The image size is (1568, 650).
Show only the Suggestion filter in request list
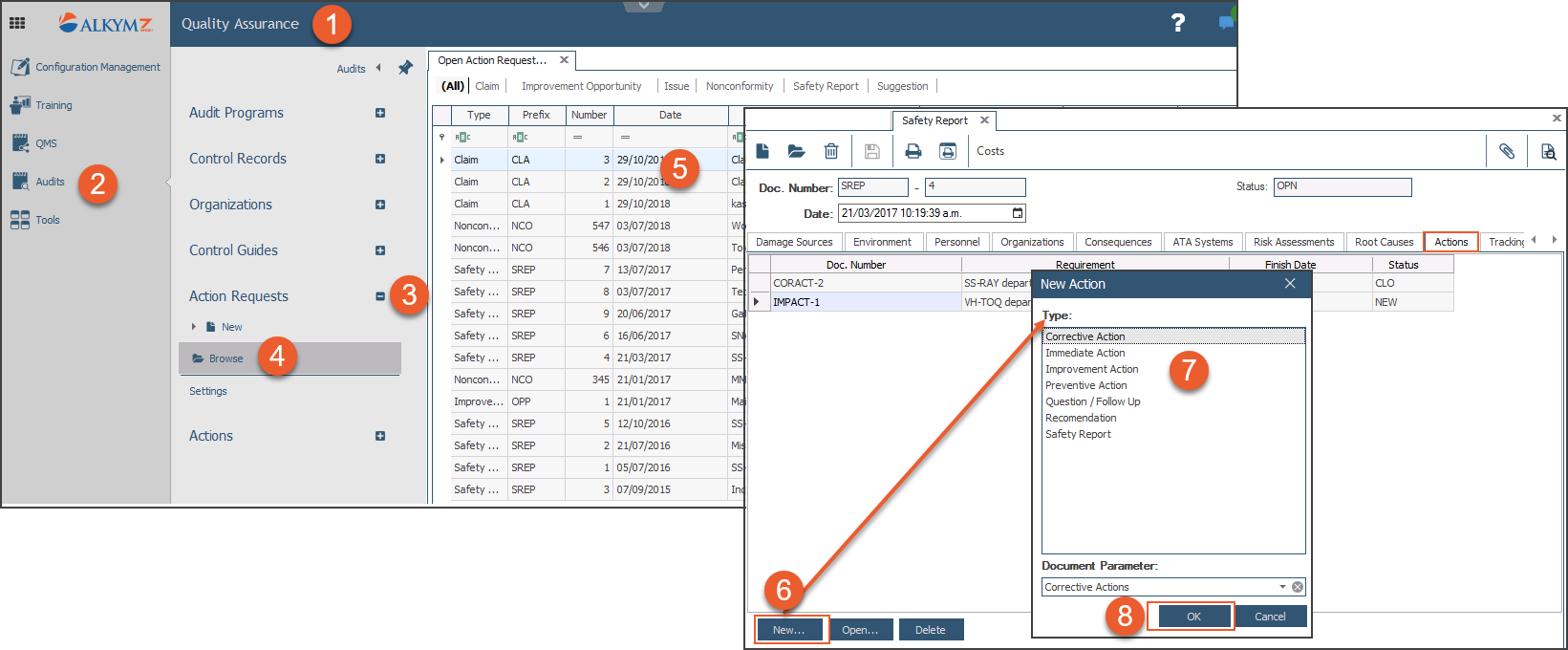pos(903,86)
